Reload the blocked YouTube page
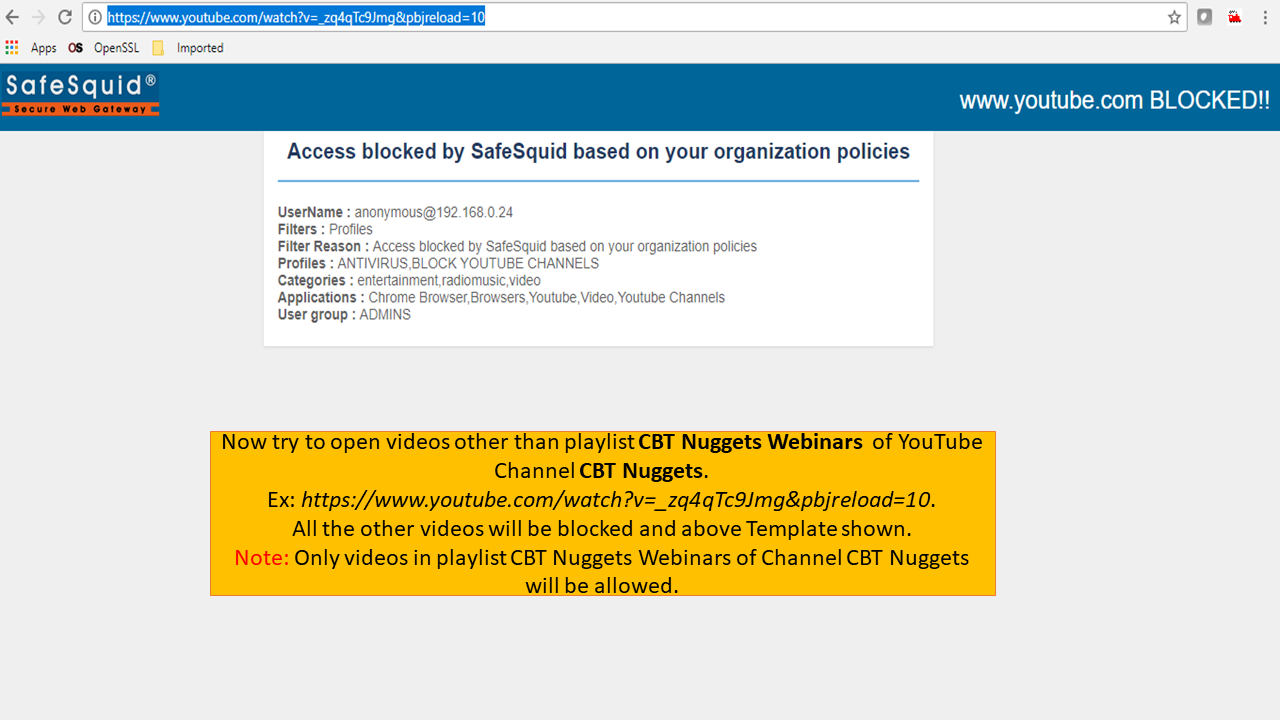Screen dimensions: 1280x720 (x=65, y=17)
